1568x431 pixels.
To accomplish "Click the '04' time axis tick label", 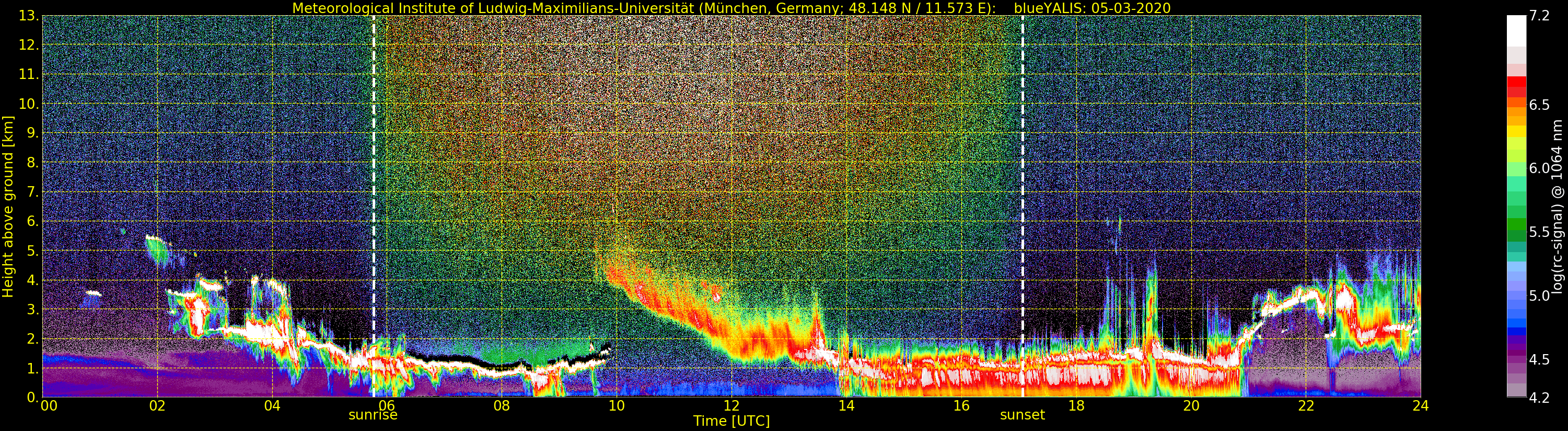I will 272,406.
